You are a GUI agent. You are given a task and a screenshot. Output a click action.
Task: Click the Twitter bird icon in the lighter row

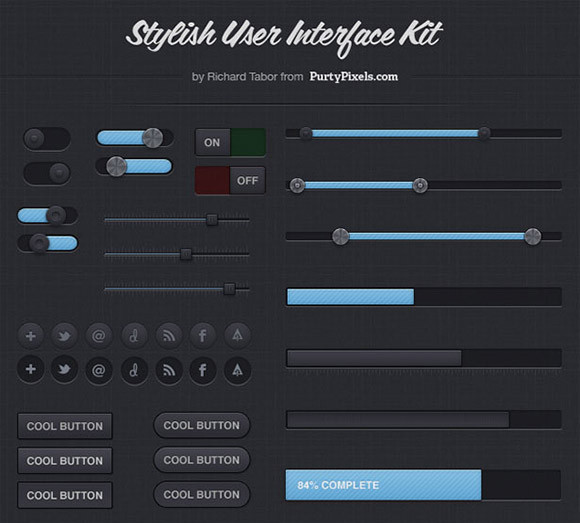coord(64,336)
